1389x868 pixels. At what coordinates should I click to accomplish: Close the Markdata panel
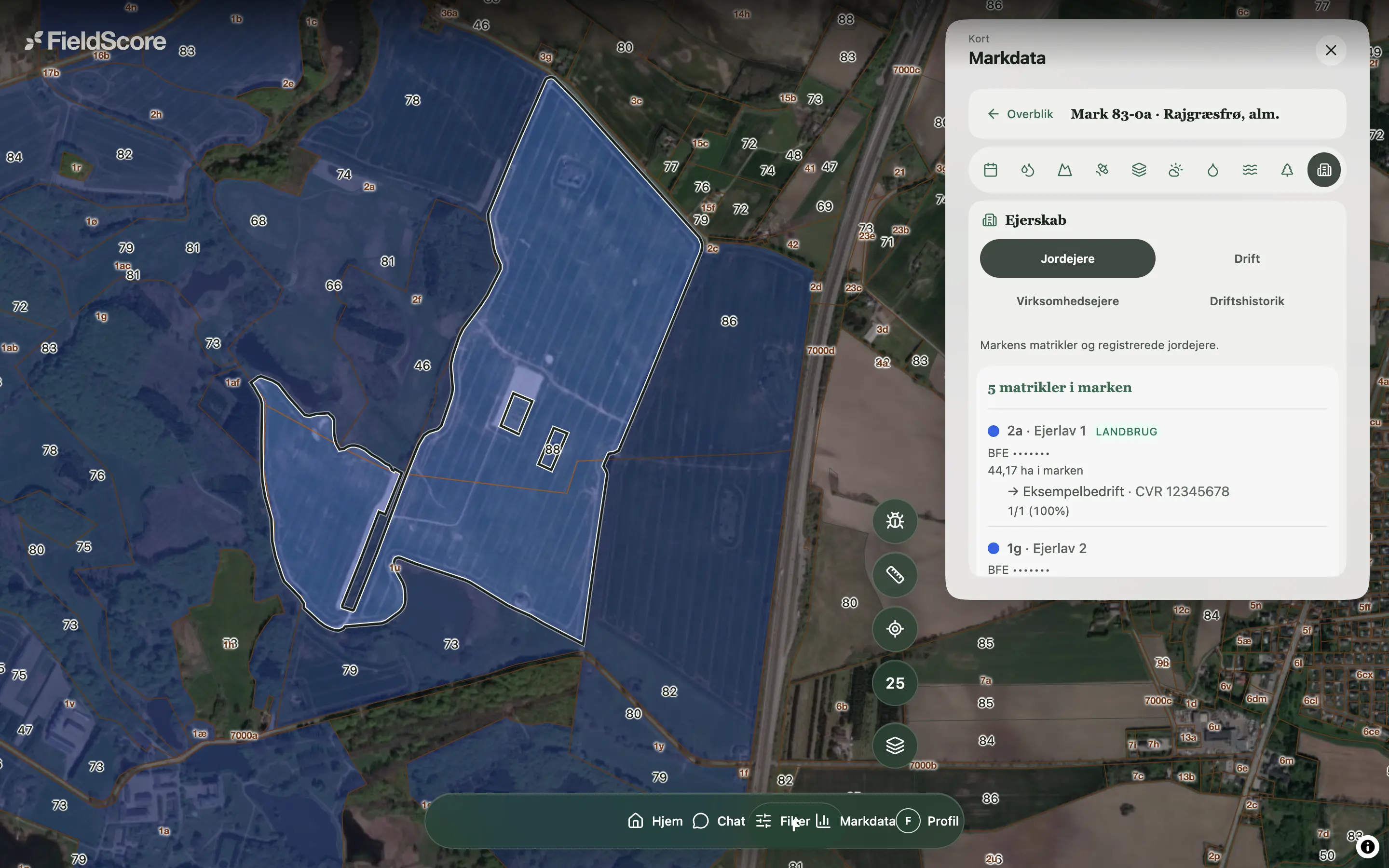click(x=1331, y=51)
